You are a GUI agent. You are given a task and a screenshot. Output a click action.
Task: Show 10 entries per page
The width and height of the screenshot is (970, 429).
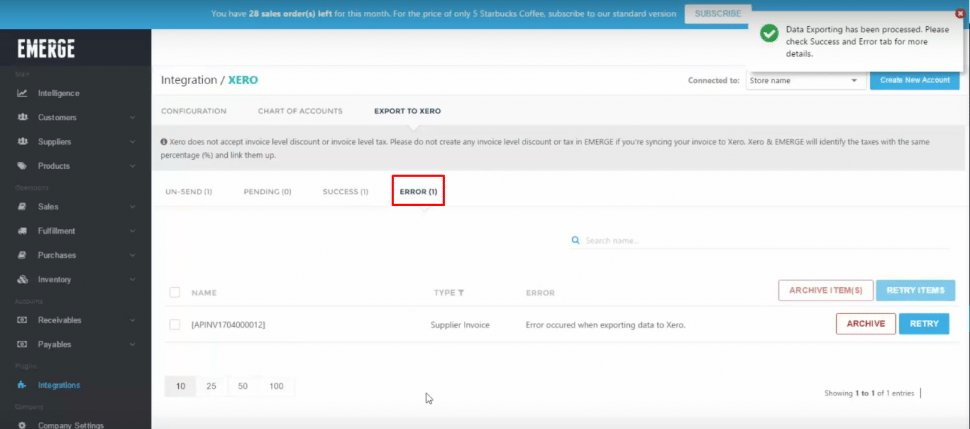[181, 386]
